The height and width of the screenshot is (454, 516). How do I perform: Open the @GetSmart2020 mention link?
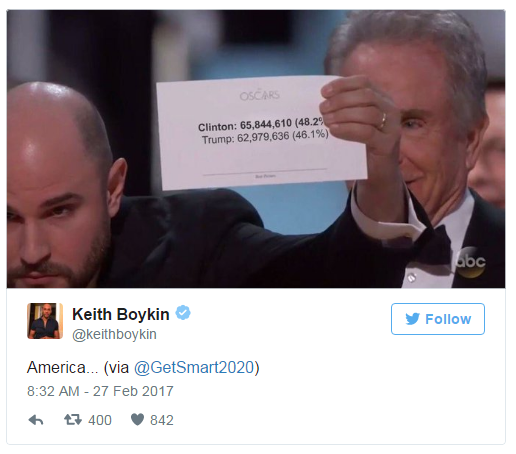tap(194, 368)
